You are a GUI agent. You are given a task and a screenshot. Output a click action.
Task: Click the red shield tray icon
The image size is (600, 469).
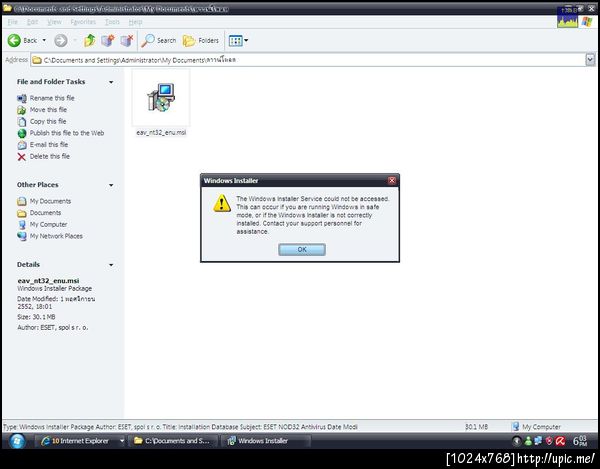(549, 441)
